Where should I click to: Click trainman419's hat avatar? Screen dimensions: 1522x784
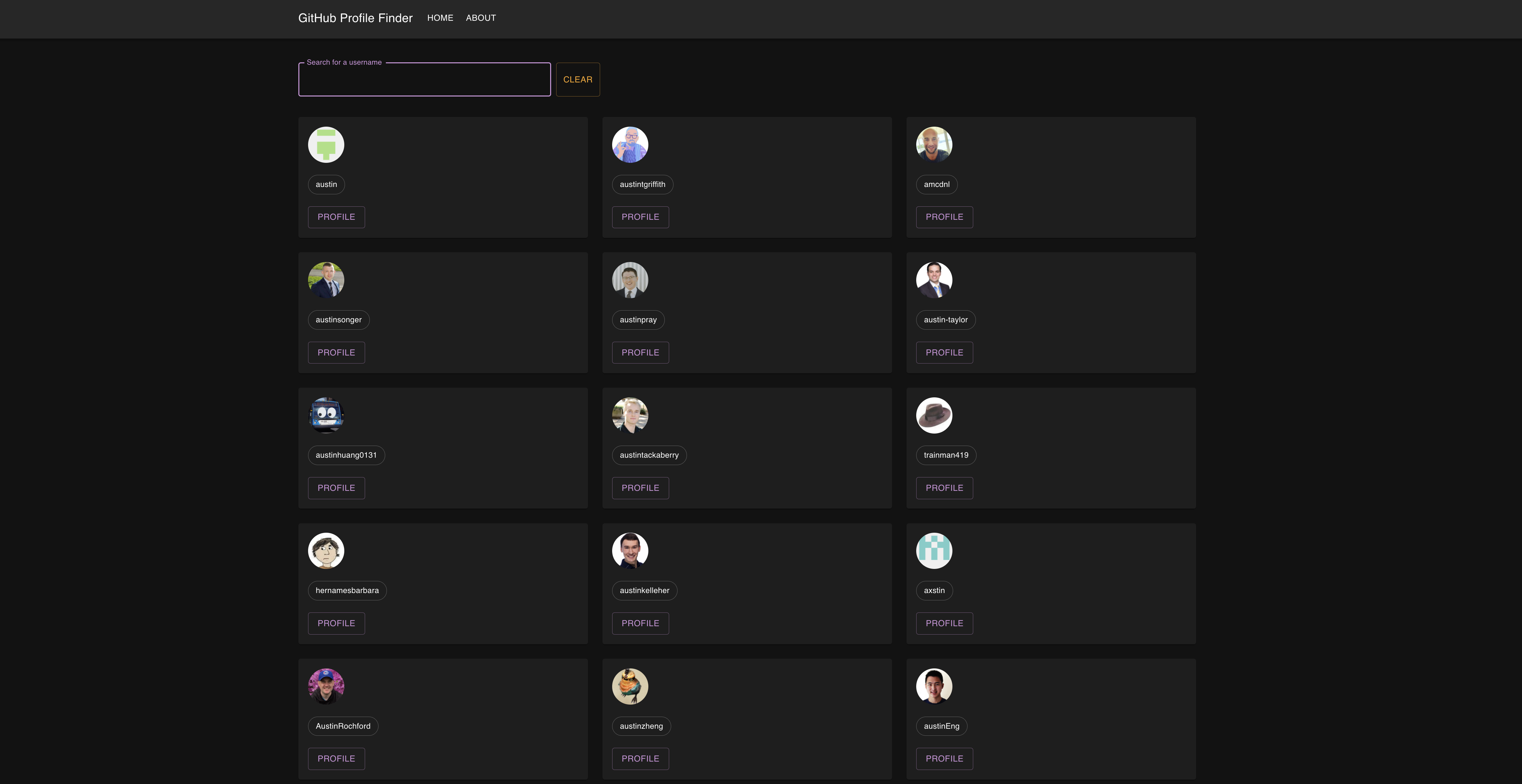pyautogui.click(x=934, y=415)
